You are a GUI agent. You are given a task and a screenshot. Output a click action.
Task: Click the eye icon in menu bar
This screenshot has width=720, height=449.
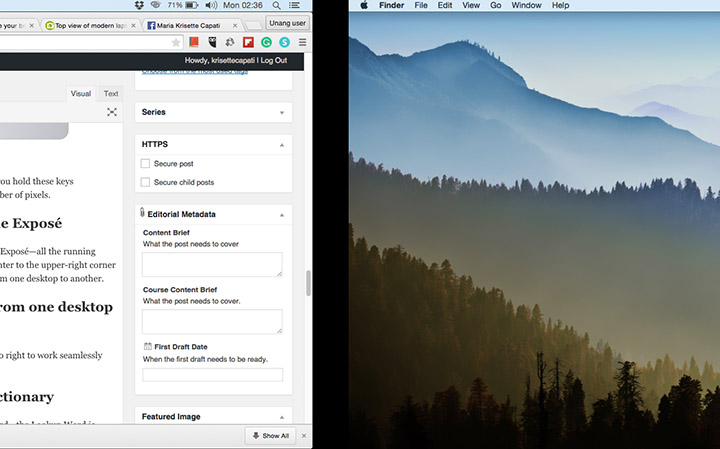pos(156,5)
